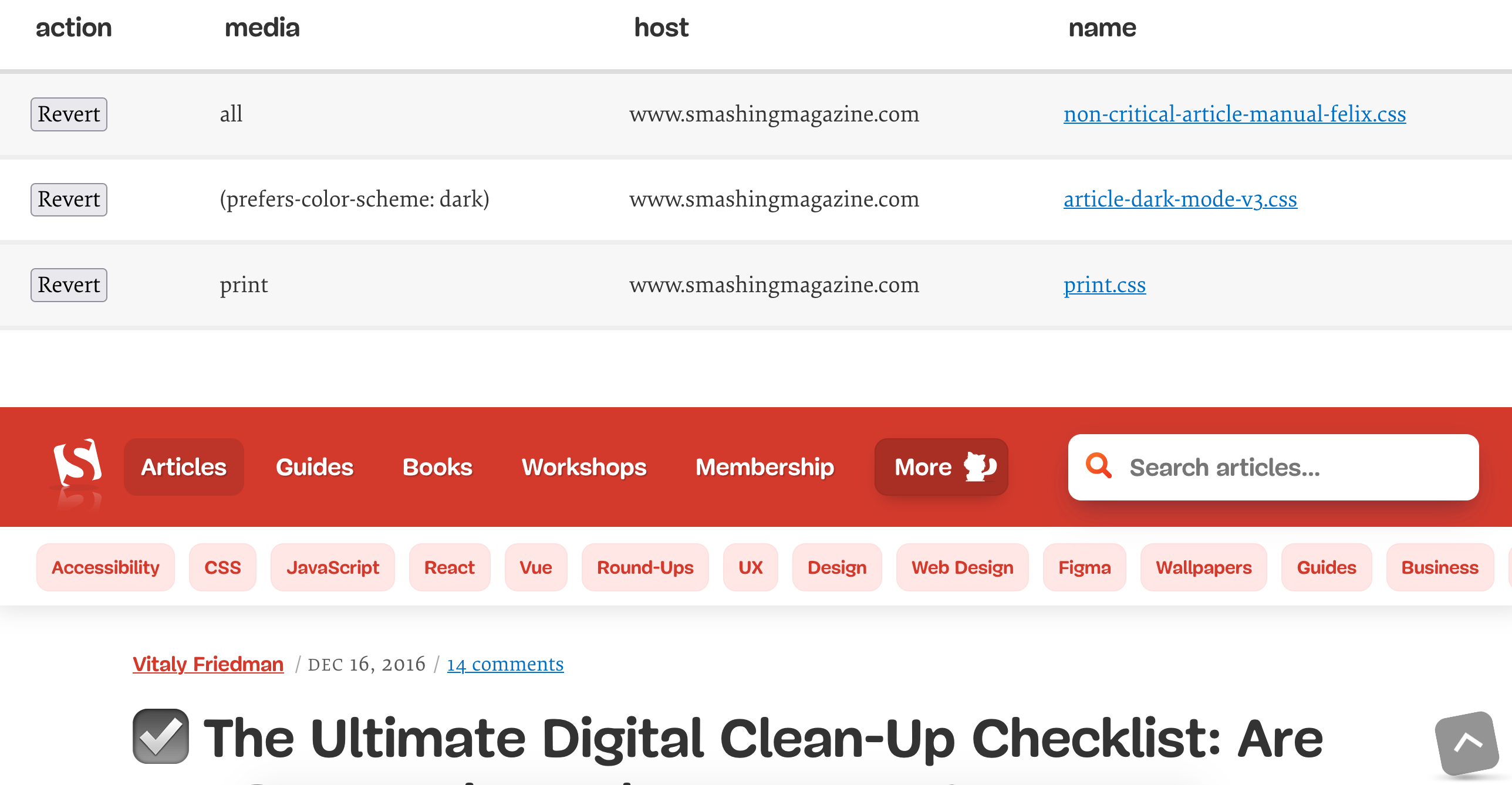Select the React topic tag
This screenshot has height=785, width=1512.
[450, 567]
